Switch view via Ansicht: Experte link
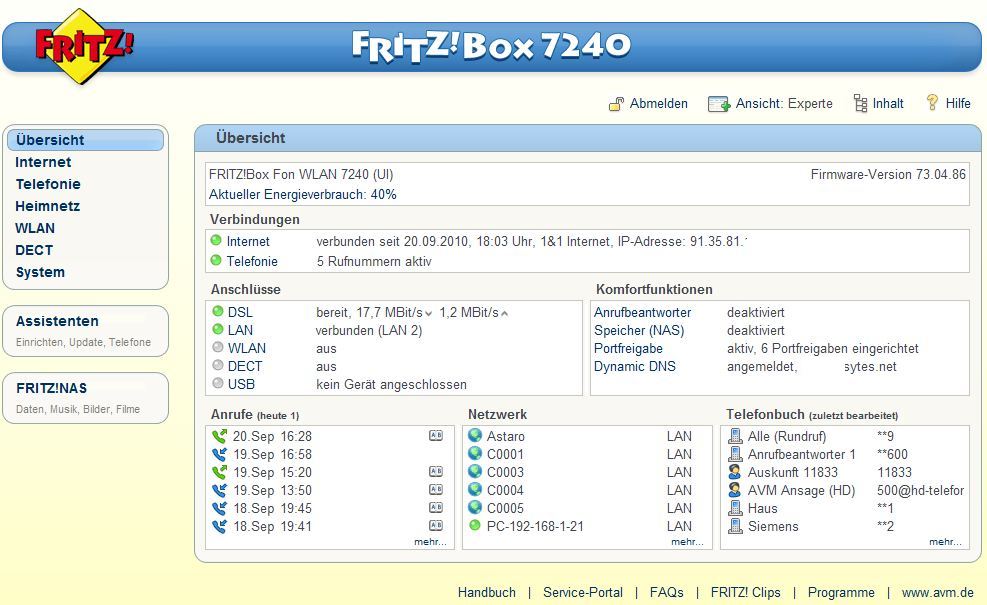Viewport: 987px width, 605px height. pos(784,103)
